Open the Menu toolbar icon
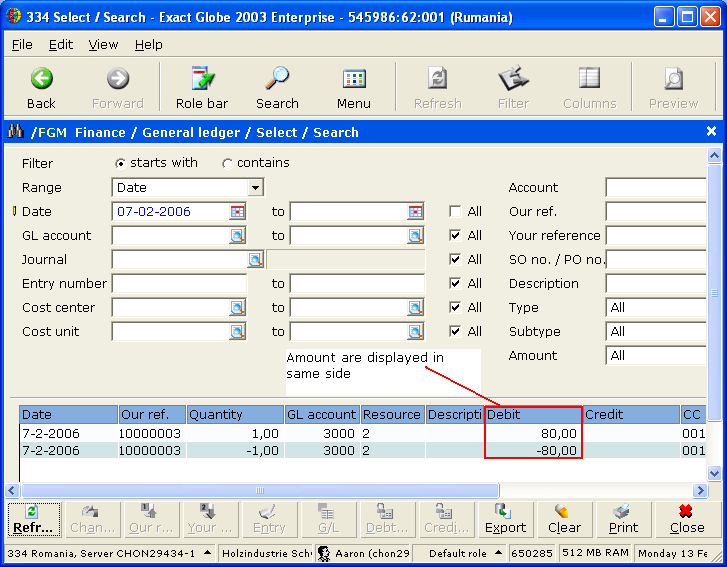Screen dimensions: 727x567 click(x=354, y=80)
